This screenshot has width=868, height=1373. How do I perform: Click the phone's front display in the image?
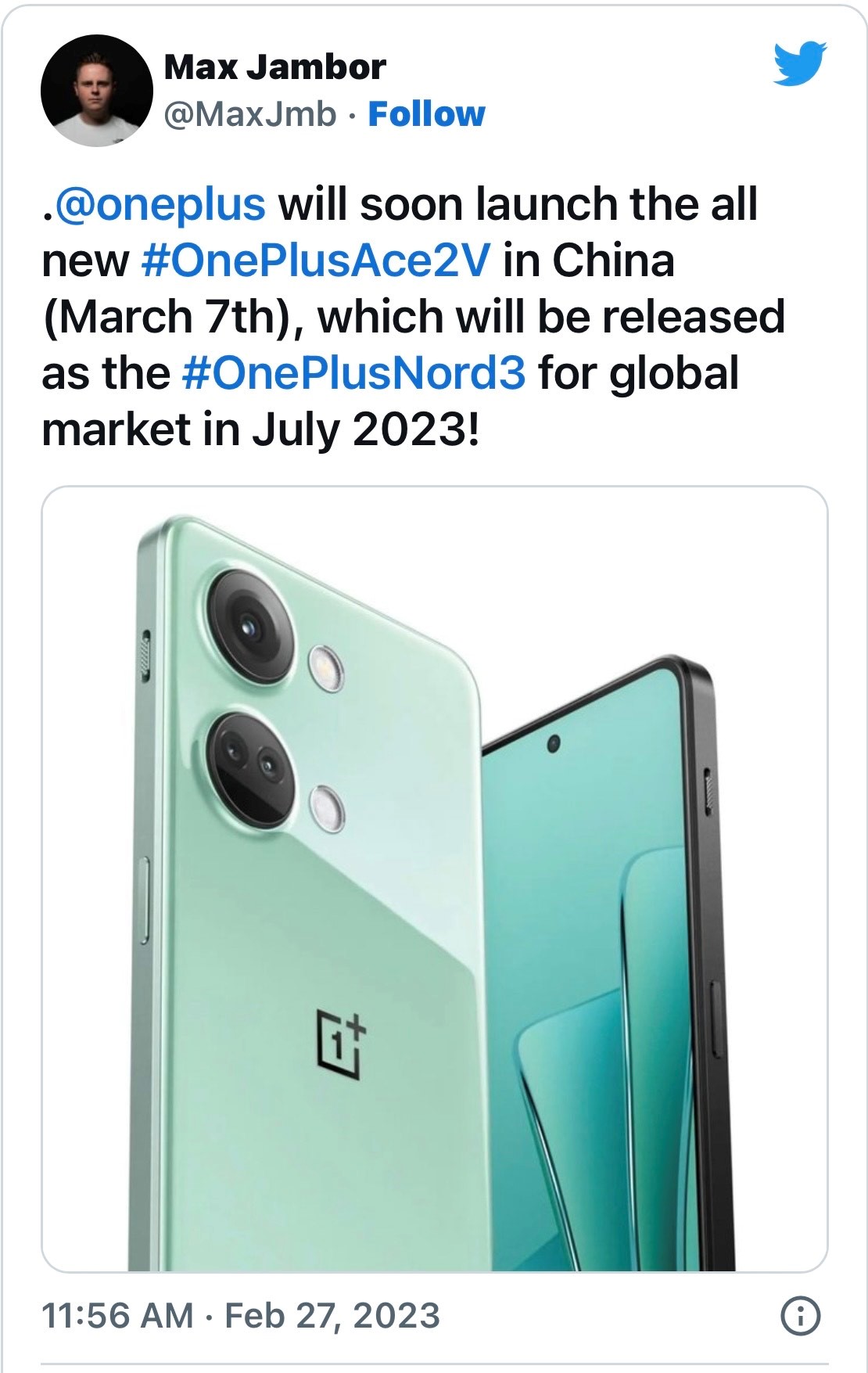pos(594,978)
